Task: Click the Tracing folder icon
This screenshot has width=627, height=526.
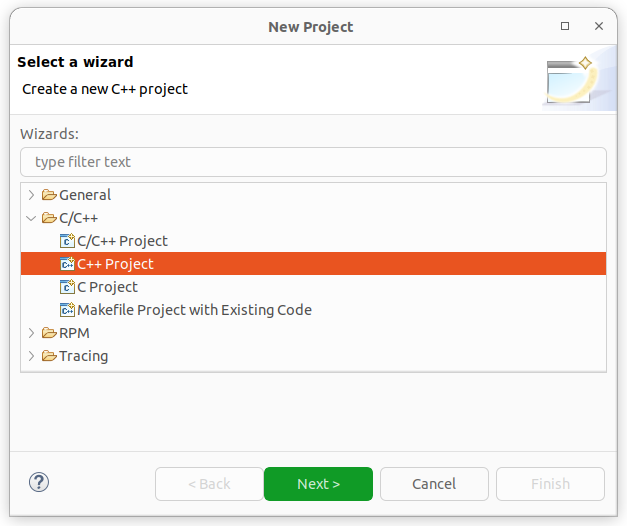Action: 49,356
